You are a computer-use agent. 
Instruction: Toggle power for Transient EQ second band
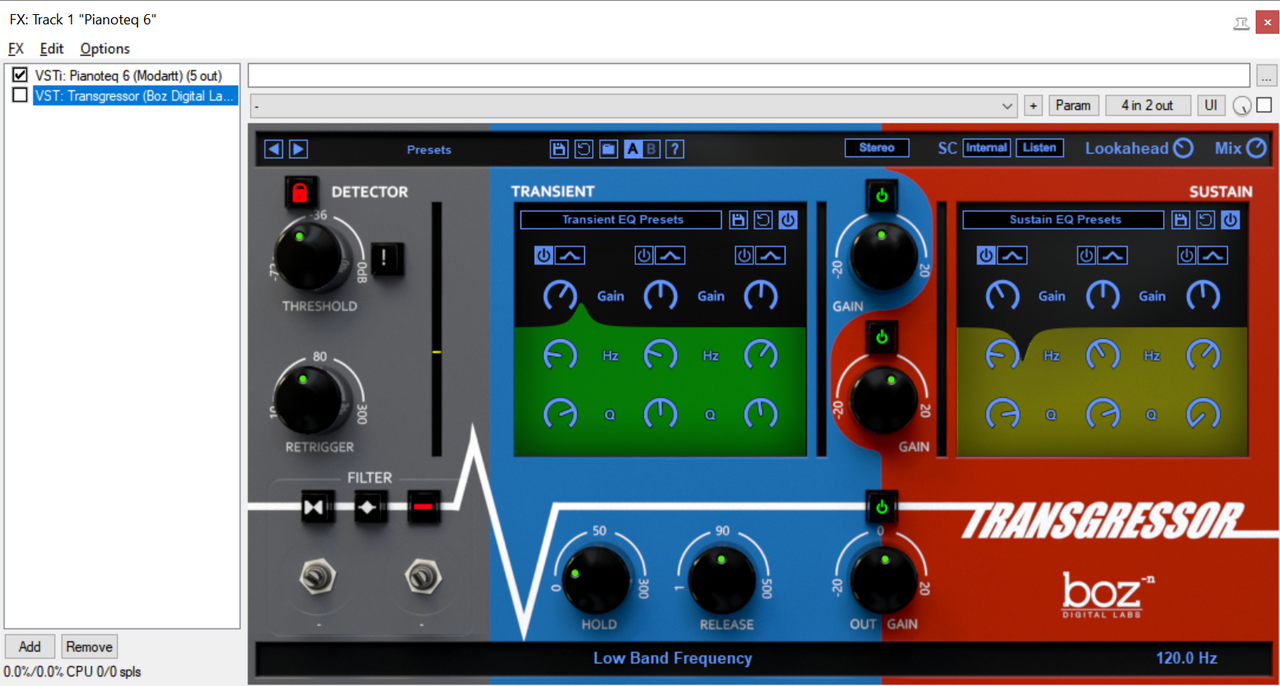pos(644,256)
